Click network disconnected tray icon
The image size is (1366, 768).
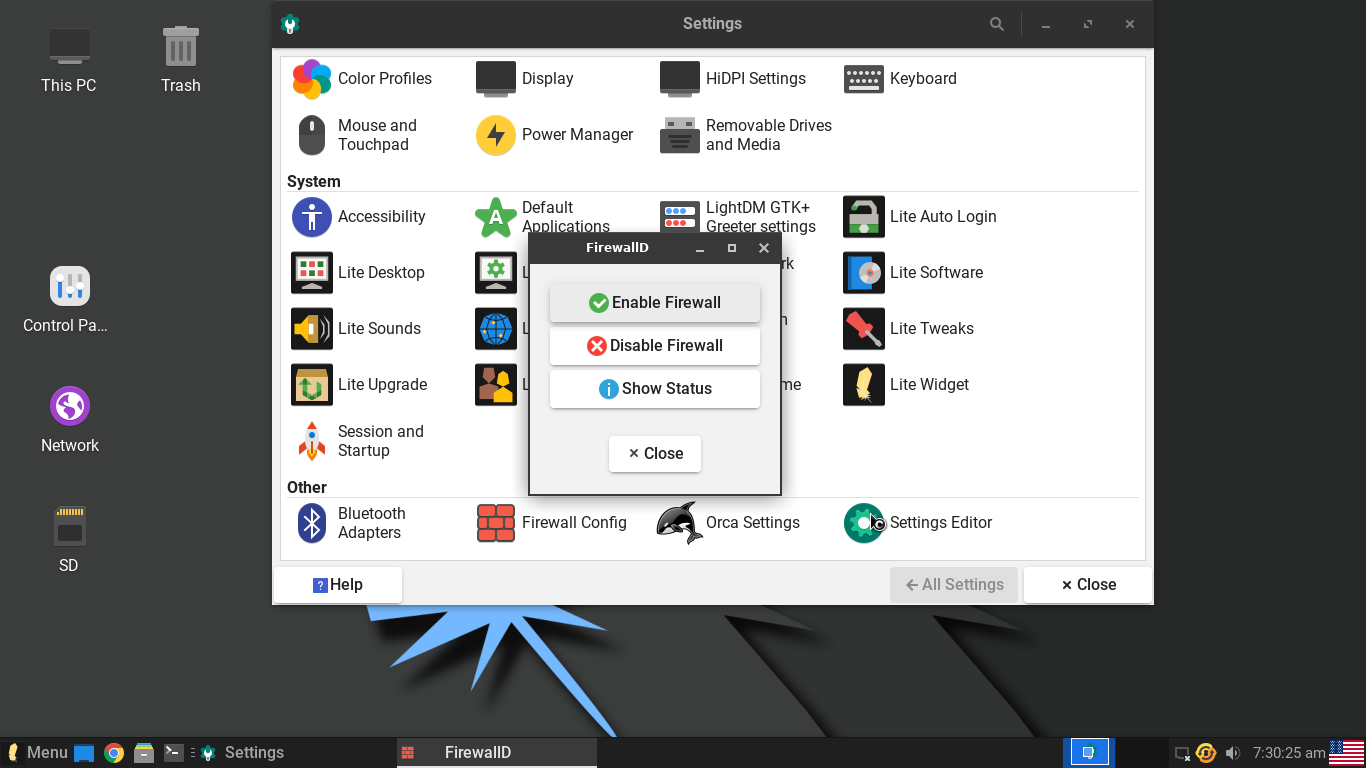1182,753
